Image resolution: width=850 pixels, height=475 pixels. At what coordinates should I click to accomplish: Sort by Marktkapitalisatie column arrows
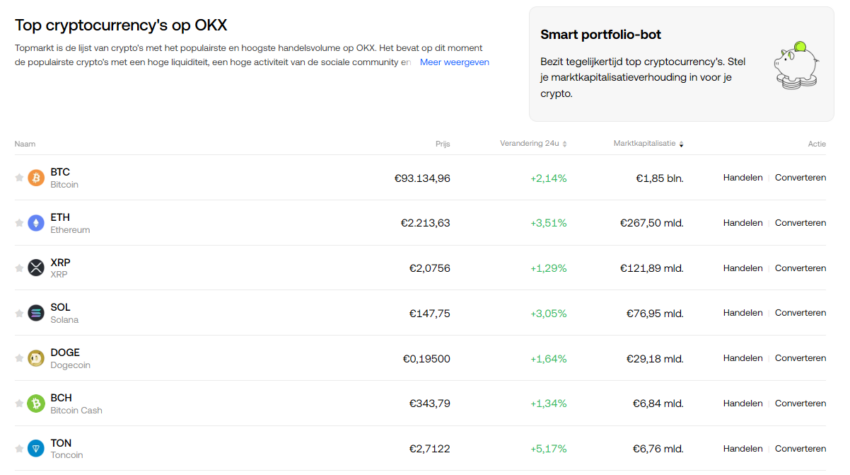(x=681, y=144)
